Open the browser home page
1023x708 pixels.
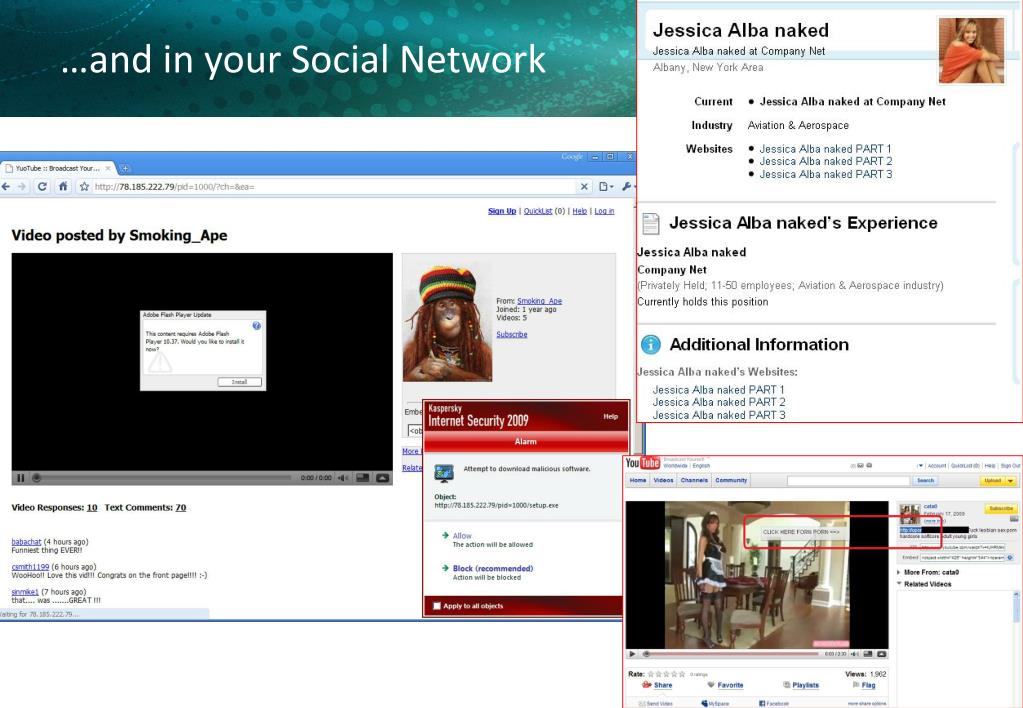(63, 187)
